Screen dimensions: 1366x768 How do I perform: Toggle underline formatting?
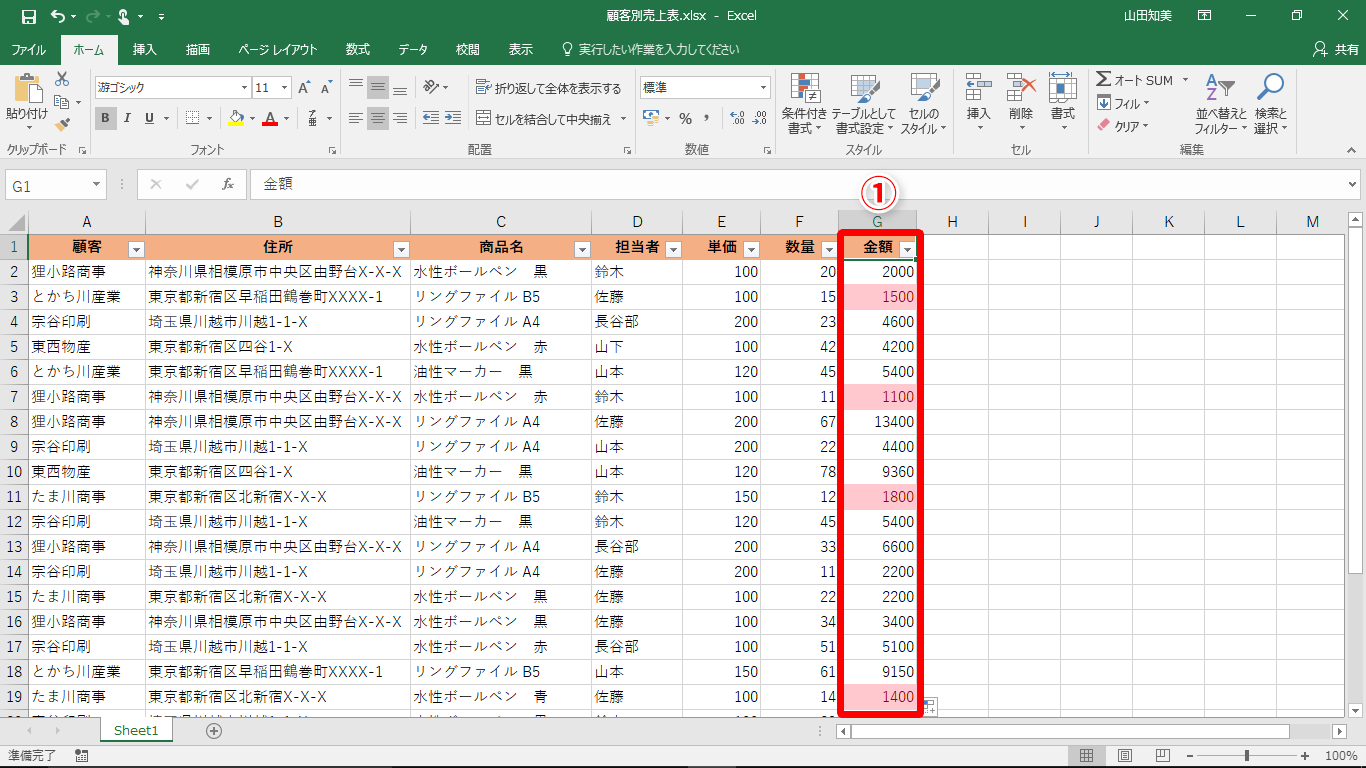coord(149,118)
